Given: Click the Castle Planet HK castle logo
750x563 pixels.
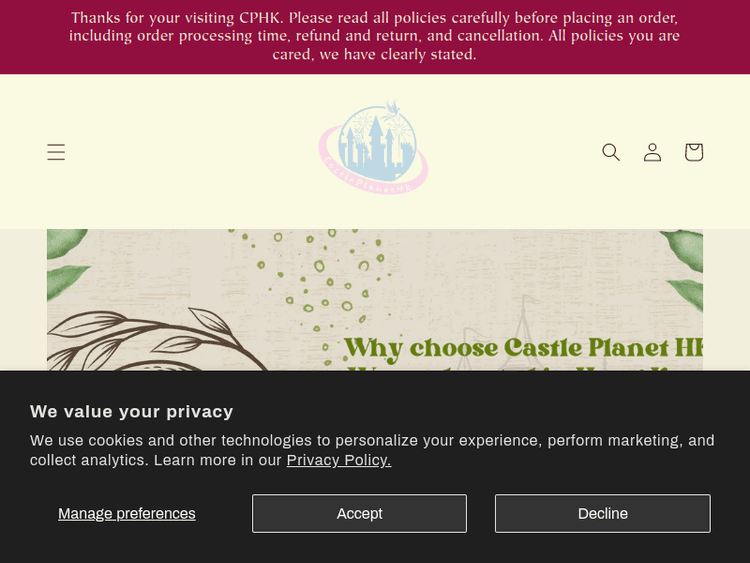Looking at the screenshot, I should pos(373,148).
